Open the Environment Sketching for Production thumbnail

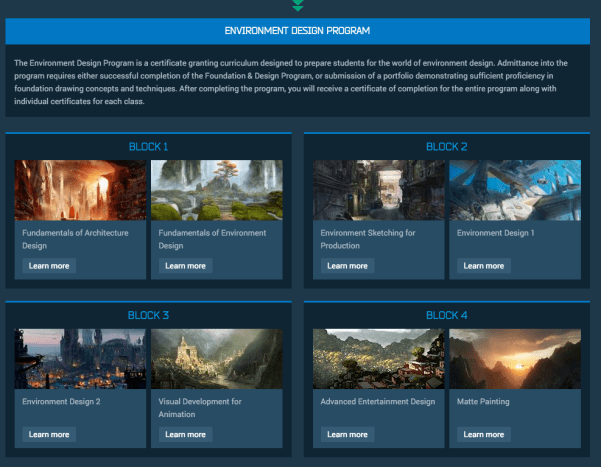click(x=379, y=190)
